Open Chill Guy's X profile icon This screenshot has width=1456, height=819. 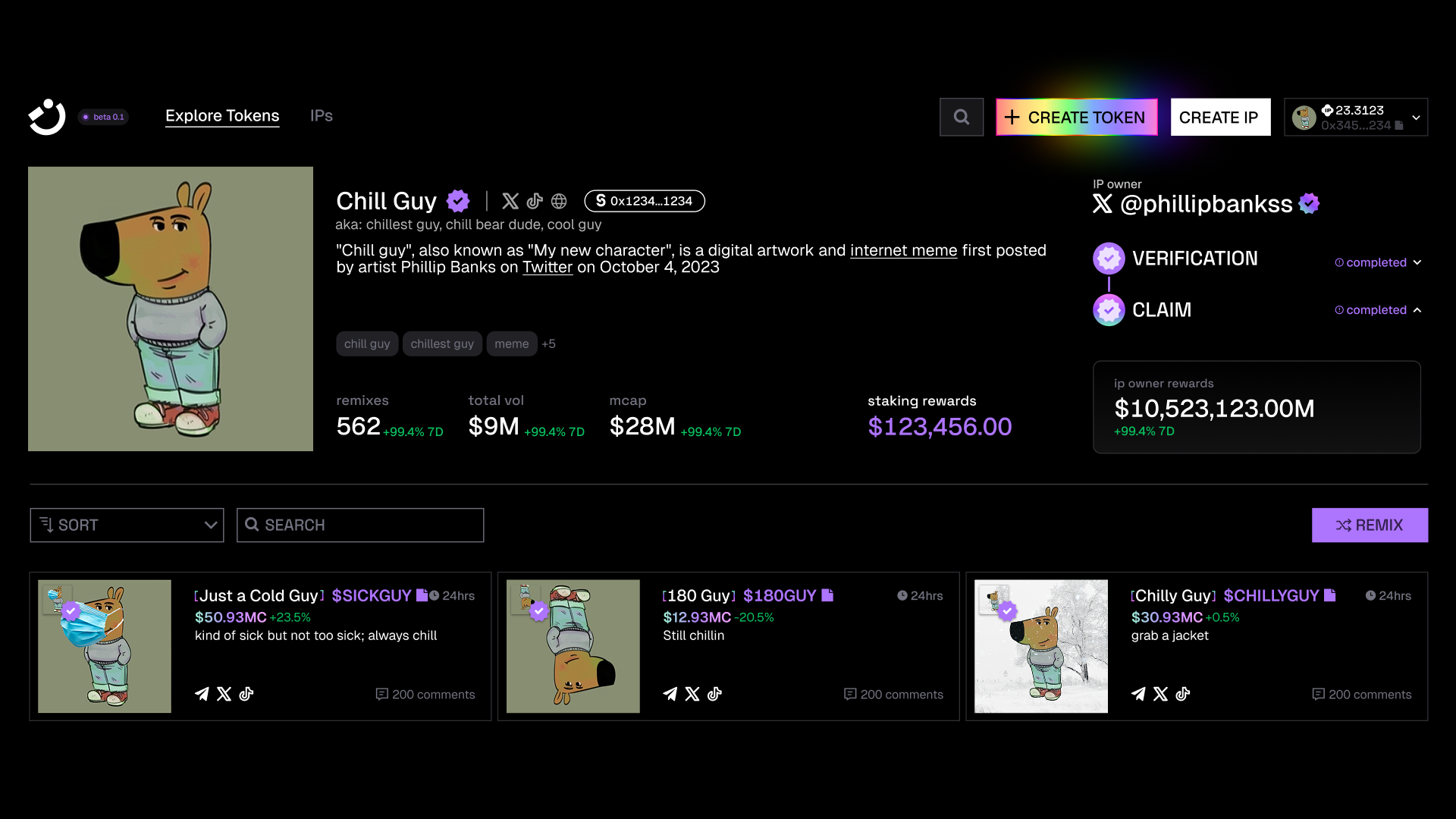(x=510, y=201)
